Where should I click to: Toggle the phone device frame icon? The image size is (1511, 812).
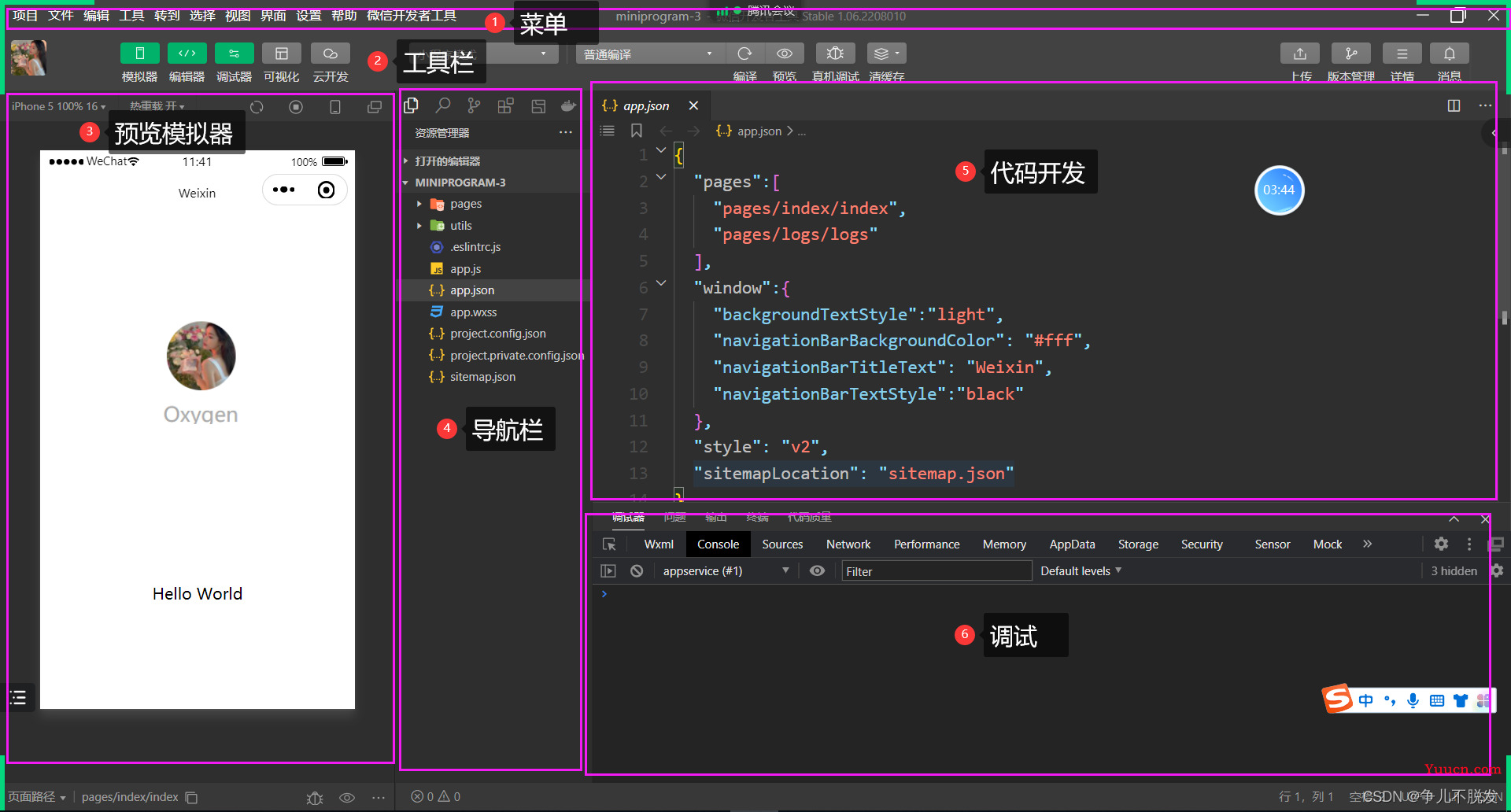335,107
